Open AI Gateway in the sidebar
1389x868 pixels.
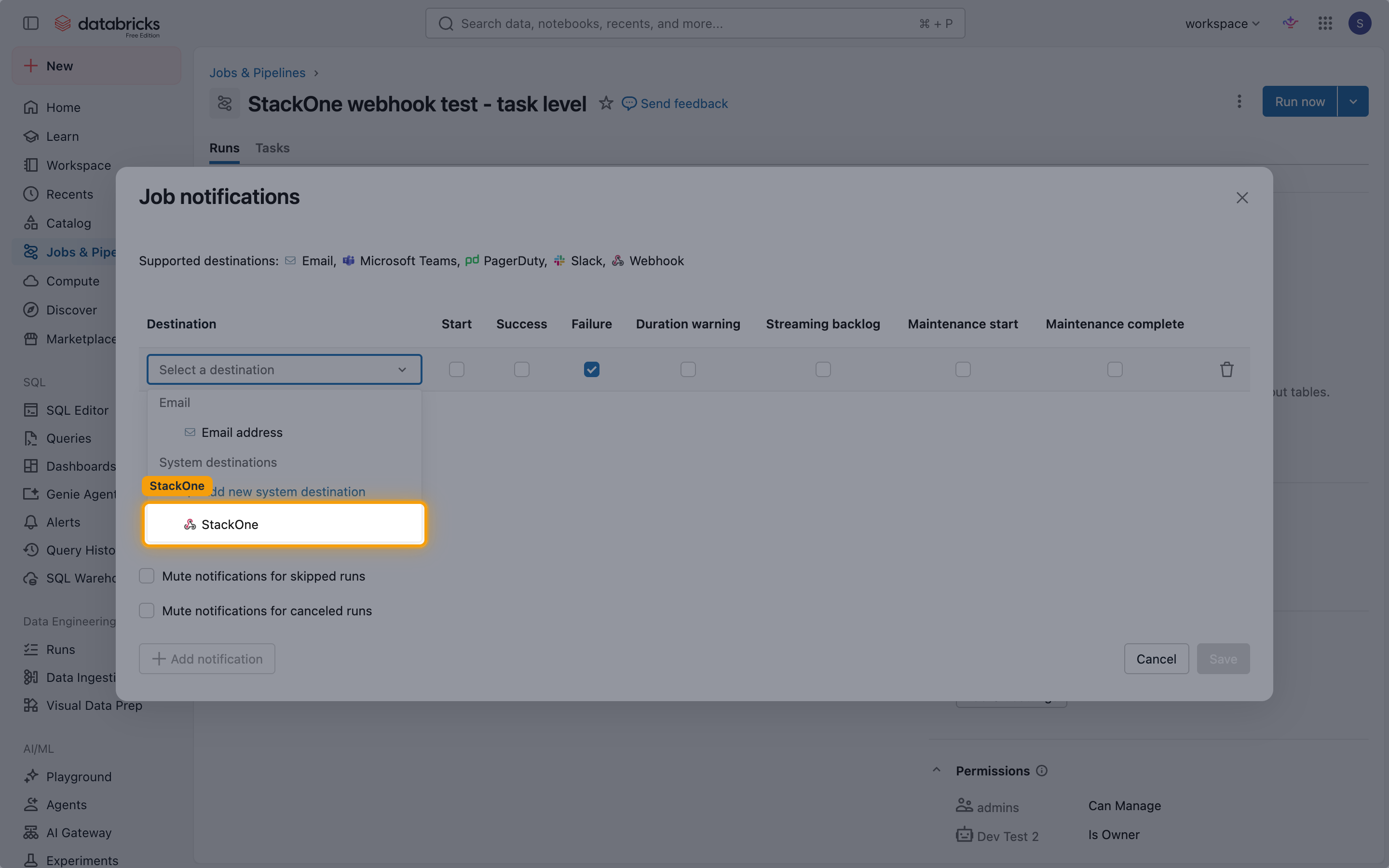pyautogui.click(x=79, y=832)
